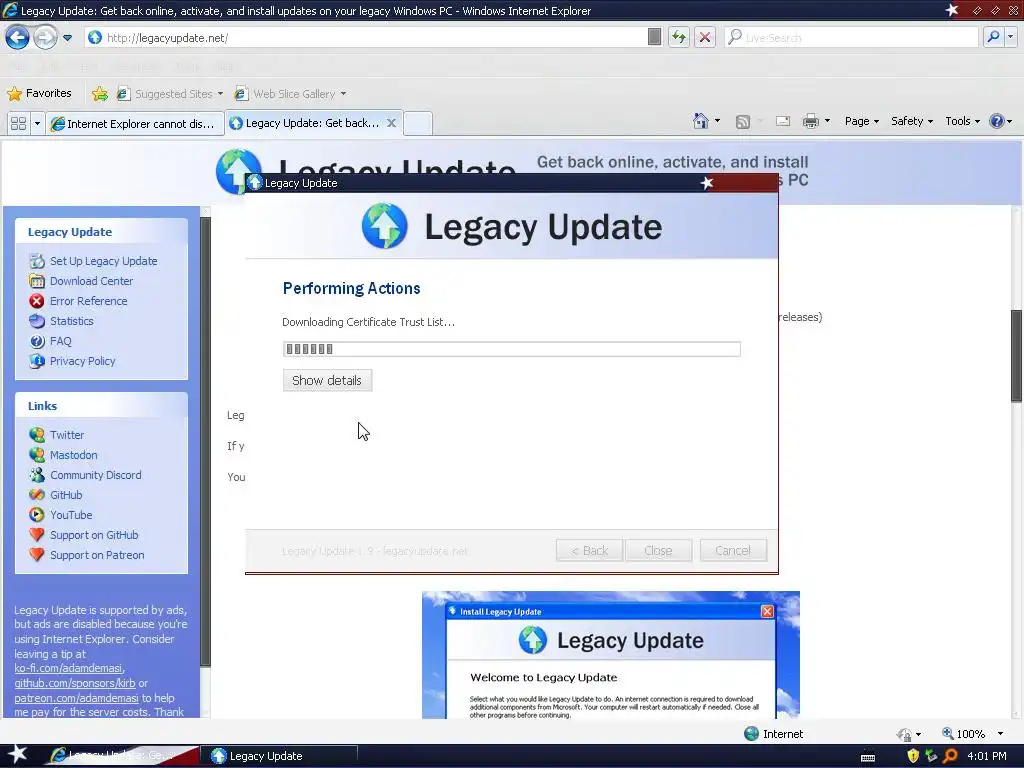Viewport: 1024px width, 768px height.
Task: Refresh the page with the green arrows icon
Action: click(x=679, y=37)
